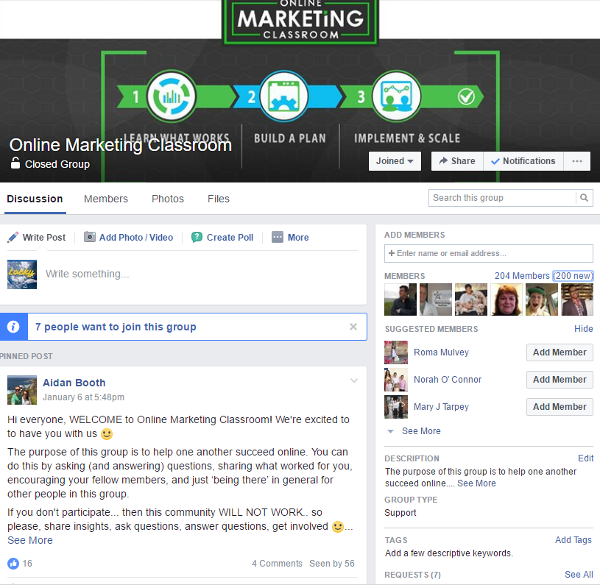
Task: Click 7 people want to join this group
Action: point(116,327)
